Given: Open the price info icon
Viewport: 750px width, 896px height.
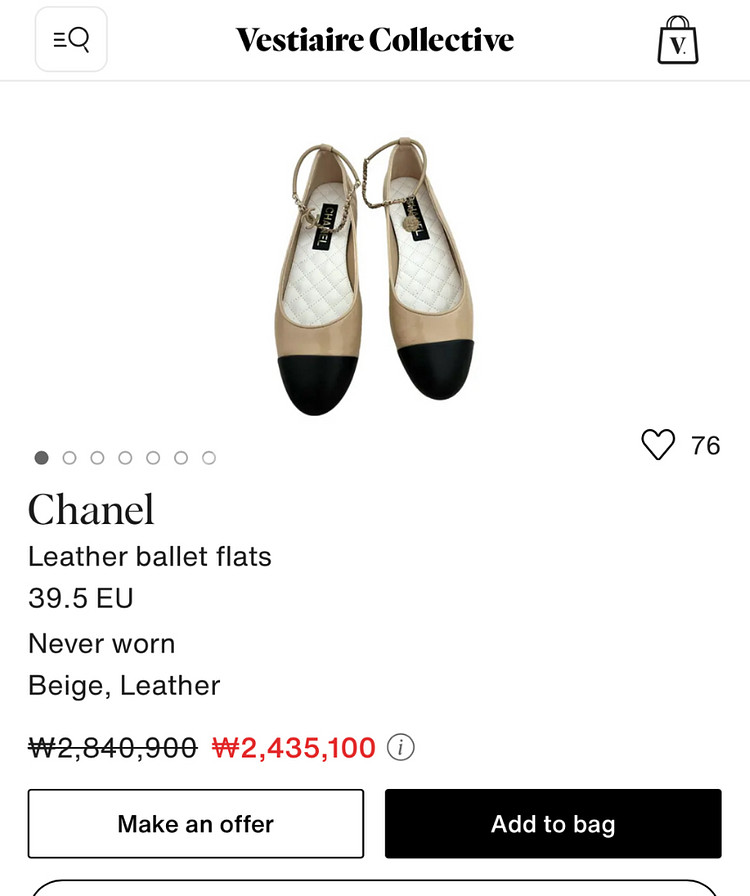Looking at the screenshot, I should 401,747.
